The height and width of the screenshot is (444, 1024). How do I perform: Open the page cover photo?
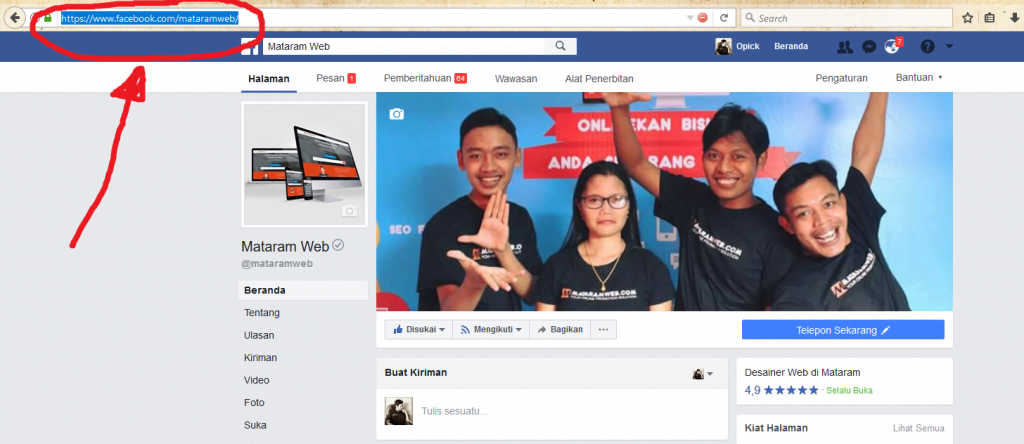tap(664, 201)
